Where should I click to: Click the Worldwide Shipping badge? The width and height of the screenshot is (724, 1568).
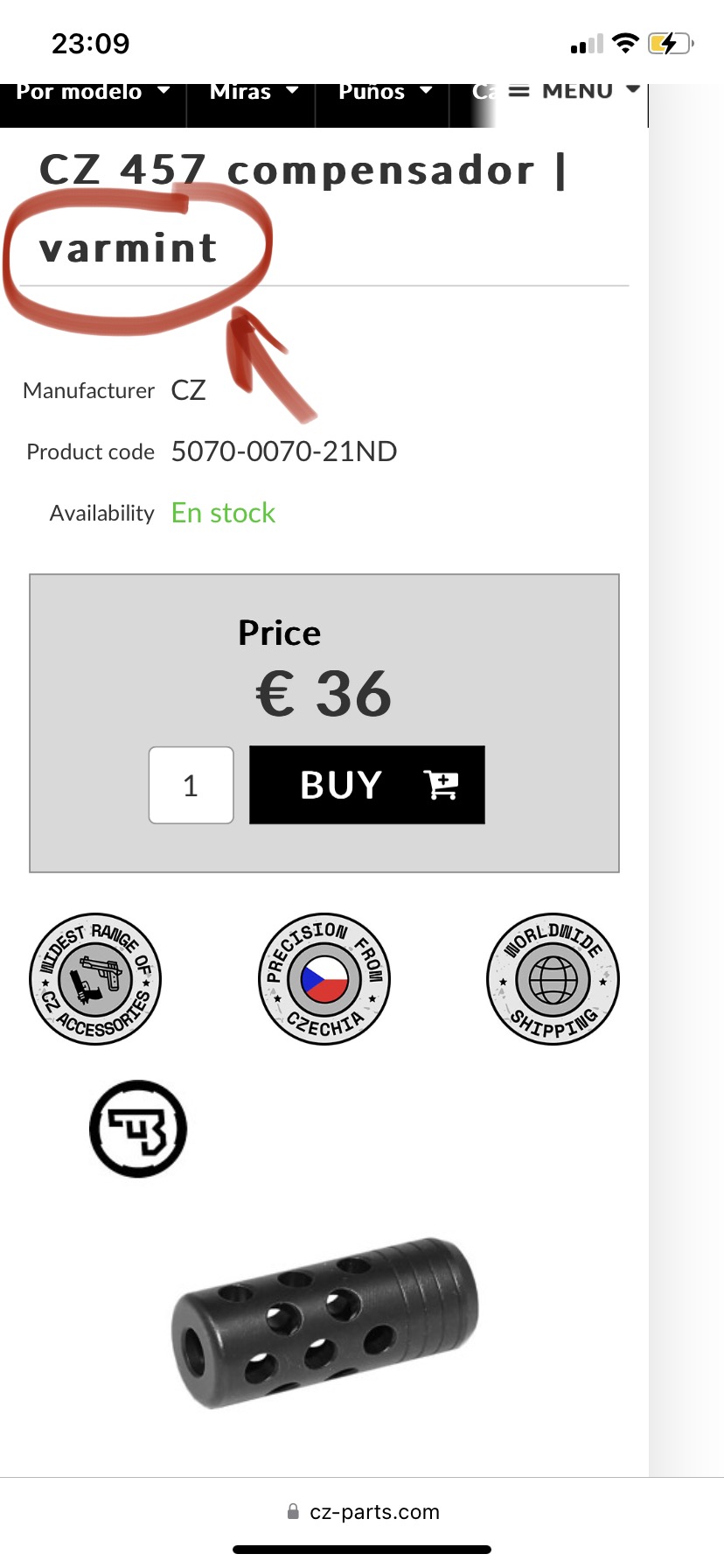point(553,978)
